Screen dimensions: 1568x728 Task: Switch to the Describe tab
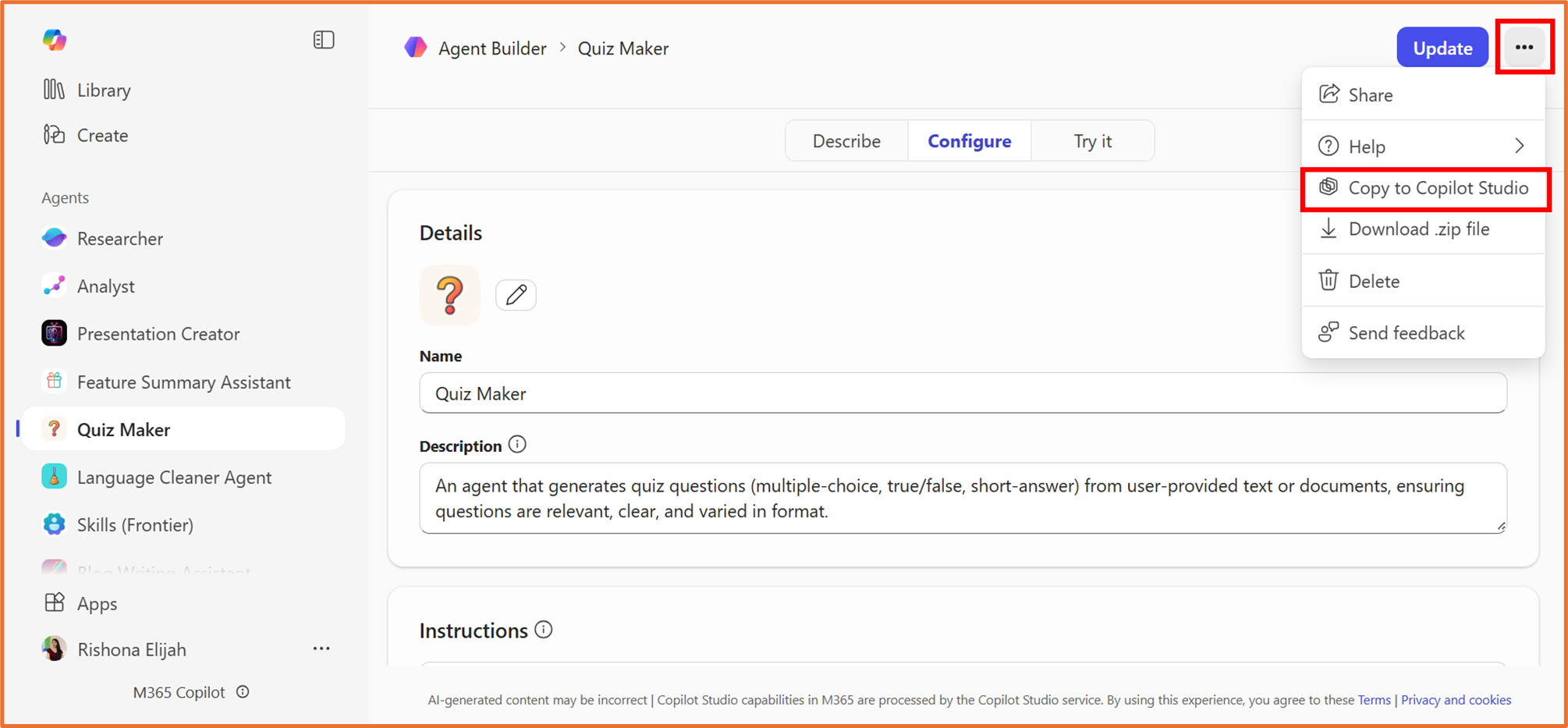click(846, 141)
